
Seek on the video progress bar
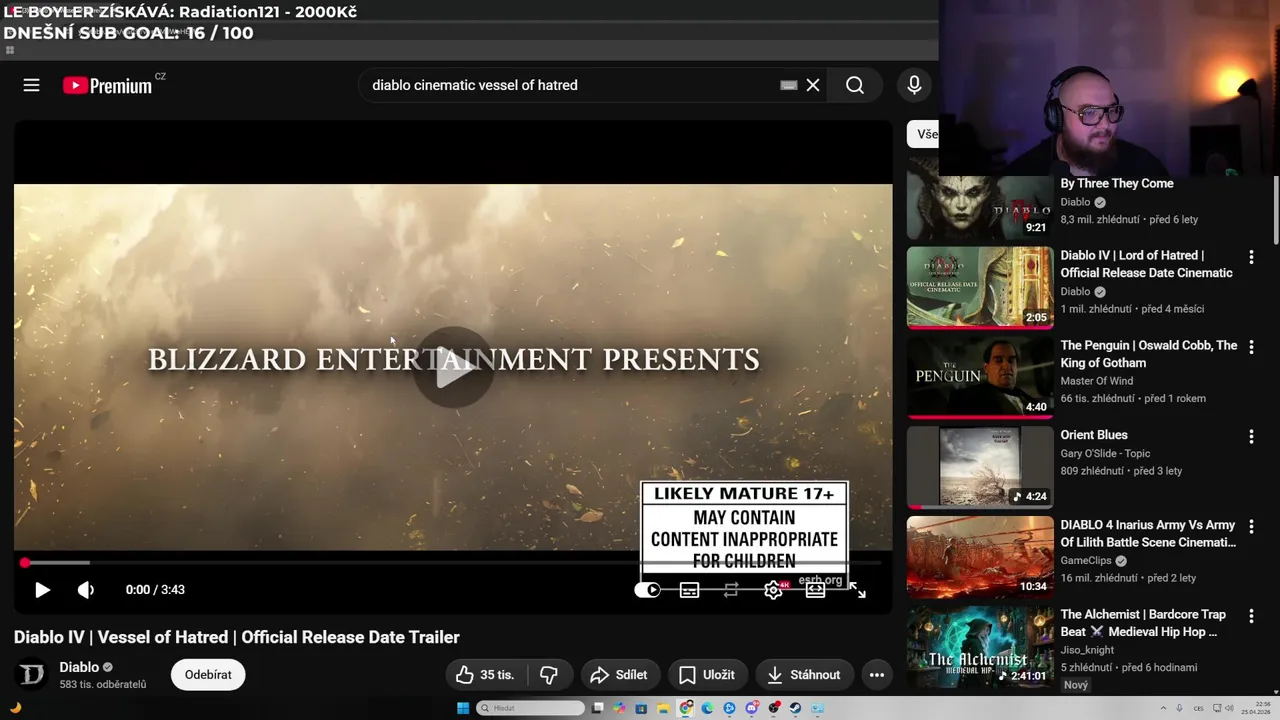[x=453, y=563]
